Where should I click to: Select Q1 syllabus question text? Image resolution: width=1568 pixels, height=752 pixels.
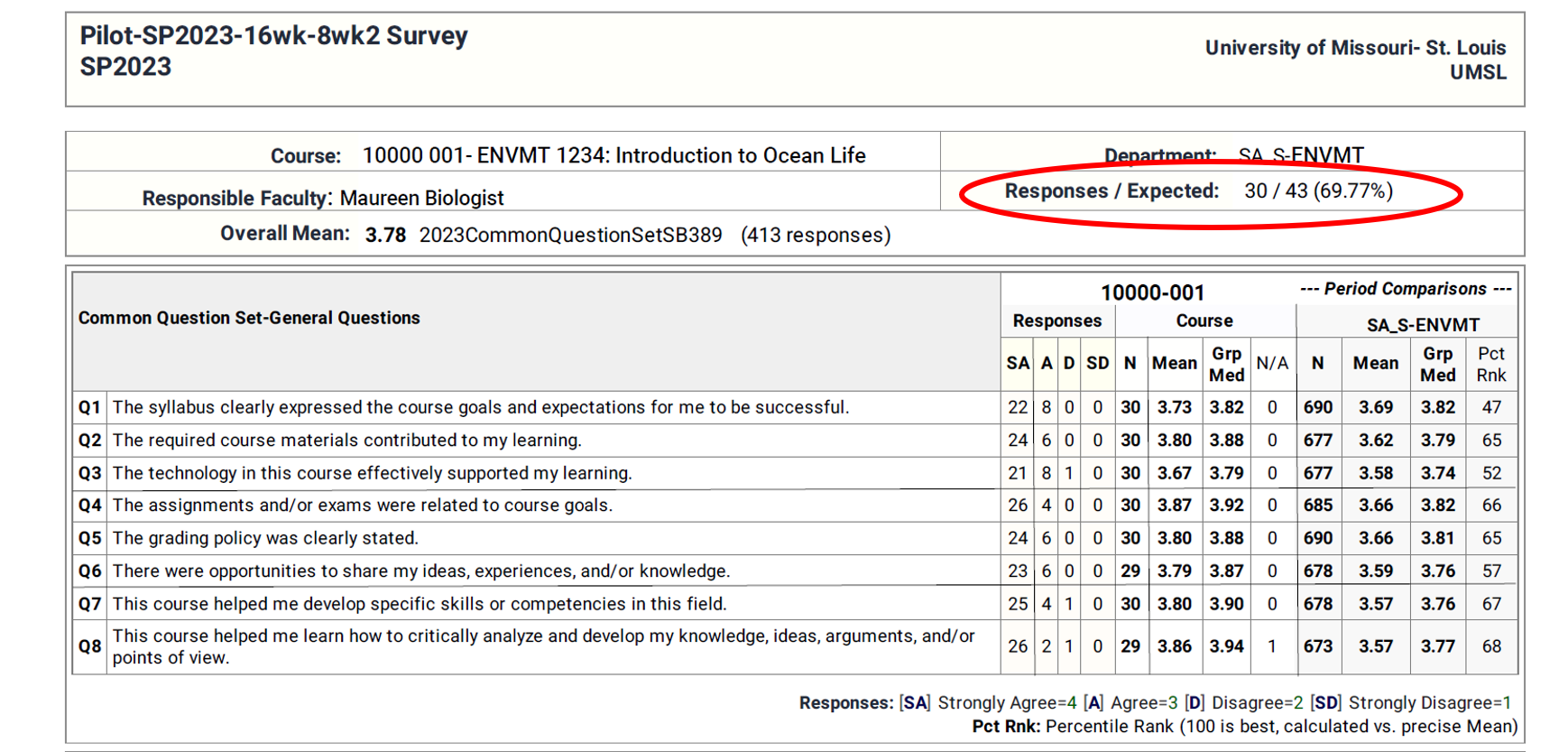click(x=480, y=407)
